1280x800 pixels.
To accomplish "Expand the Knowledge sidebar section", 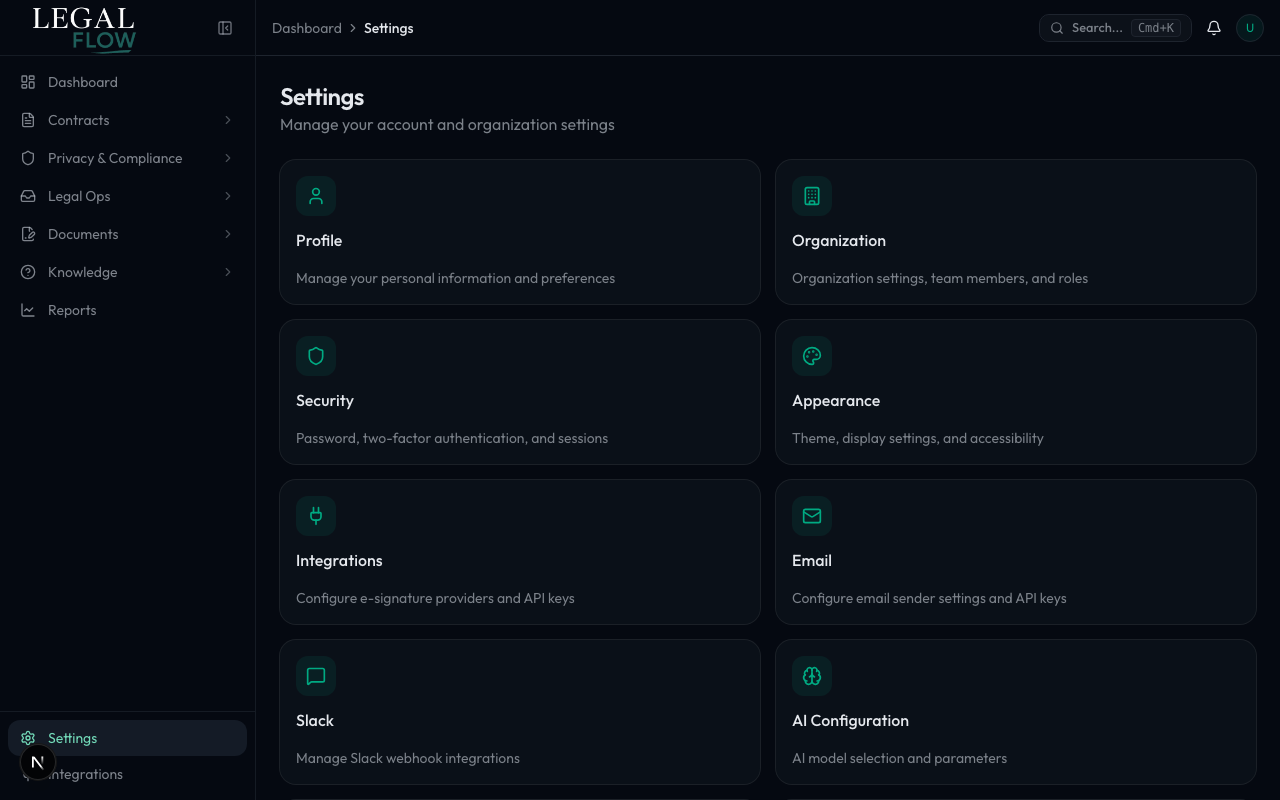I will [x=227, y=272].
